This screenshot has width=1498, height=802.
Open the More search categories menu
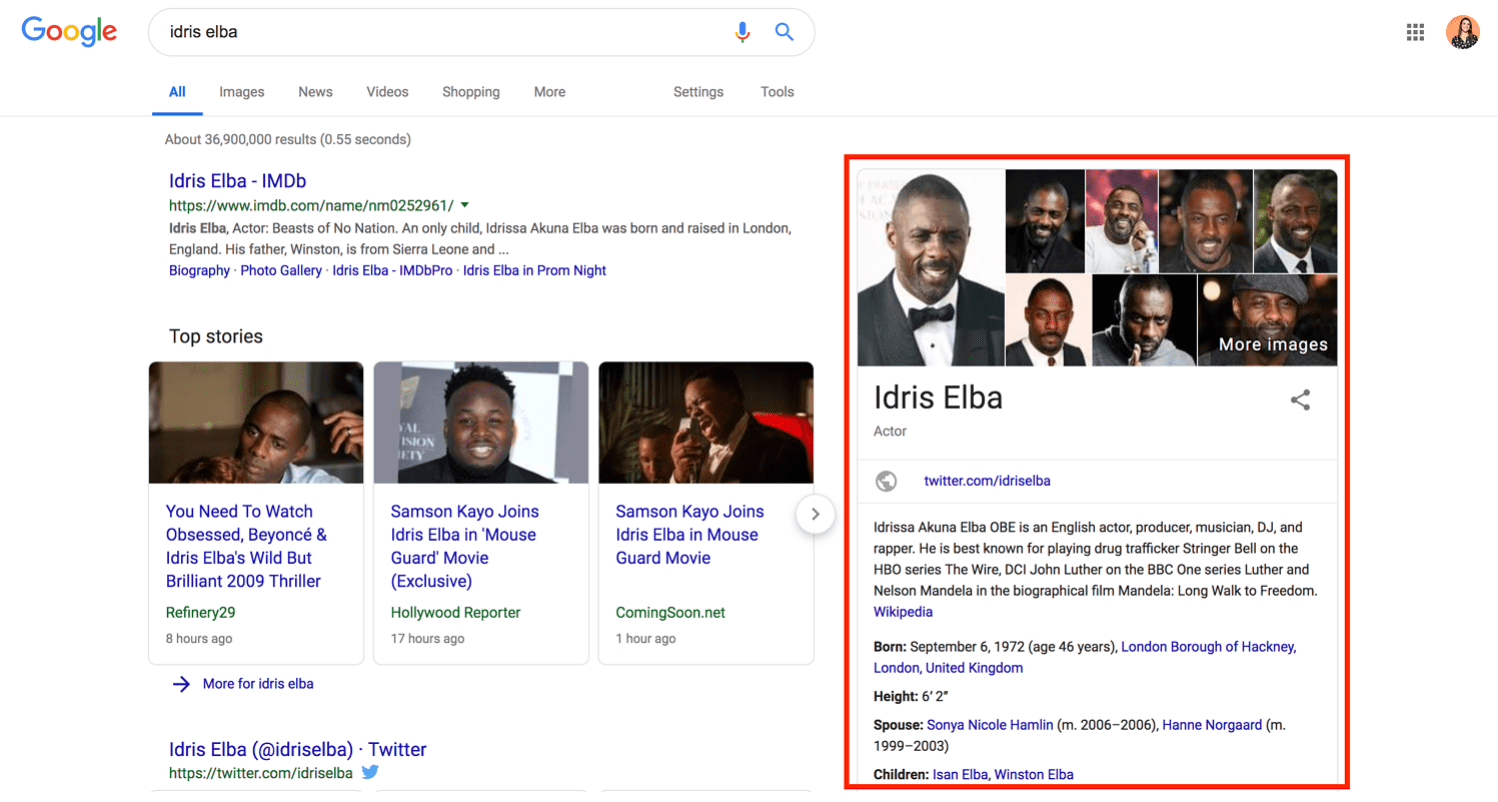click(x=549, y=92)
